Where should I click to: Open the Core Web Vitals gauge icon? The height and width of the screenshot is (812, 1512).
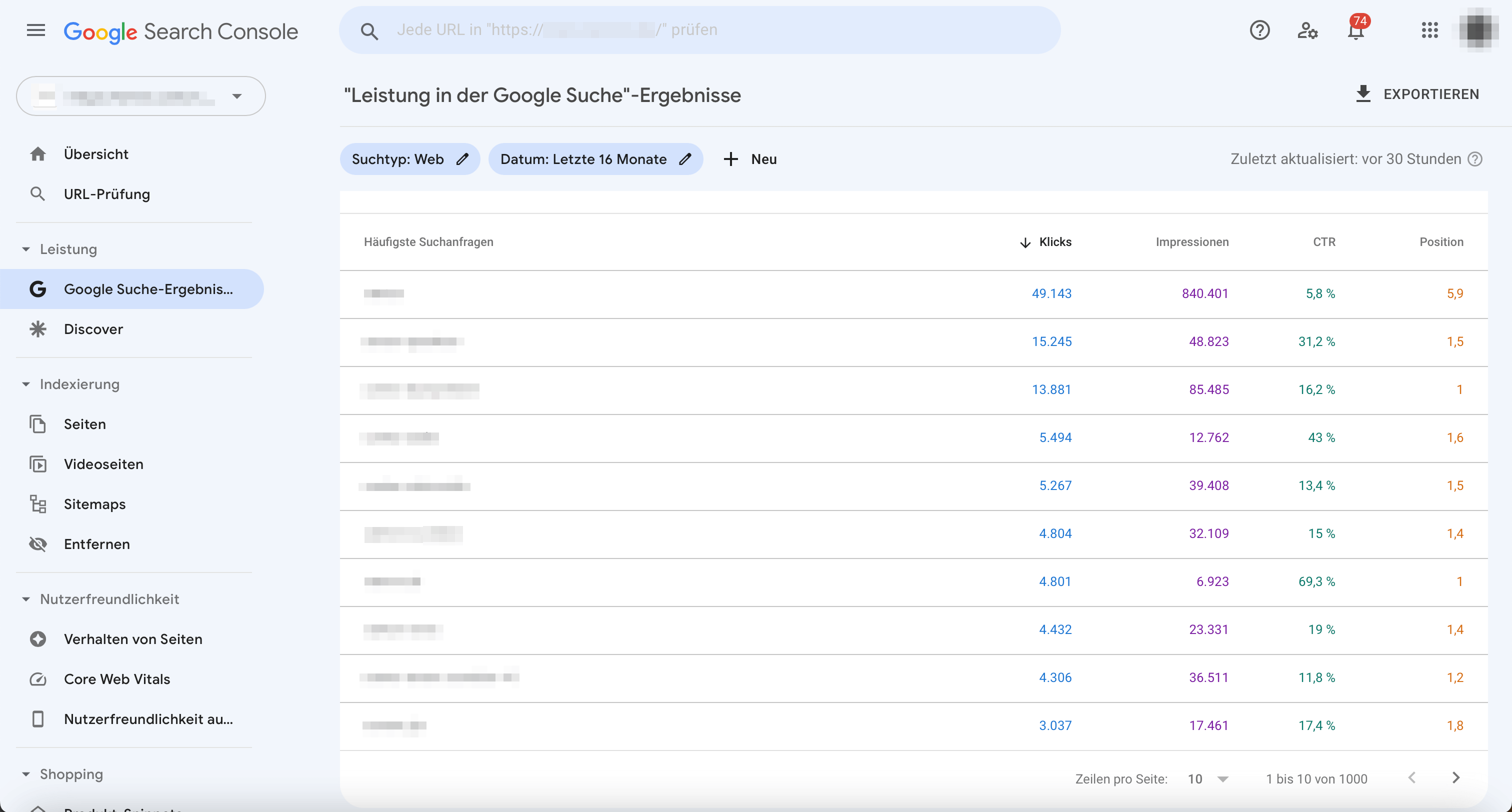click(38, 678)
